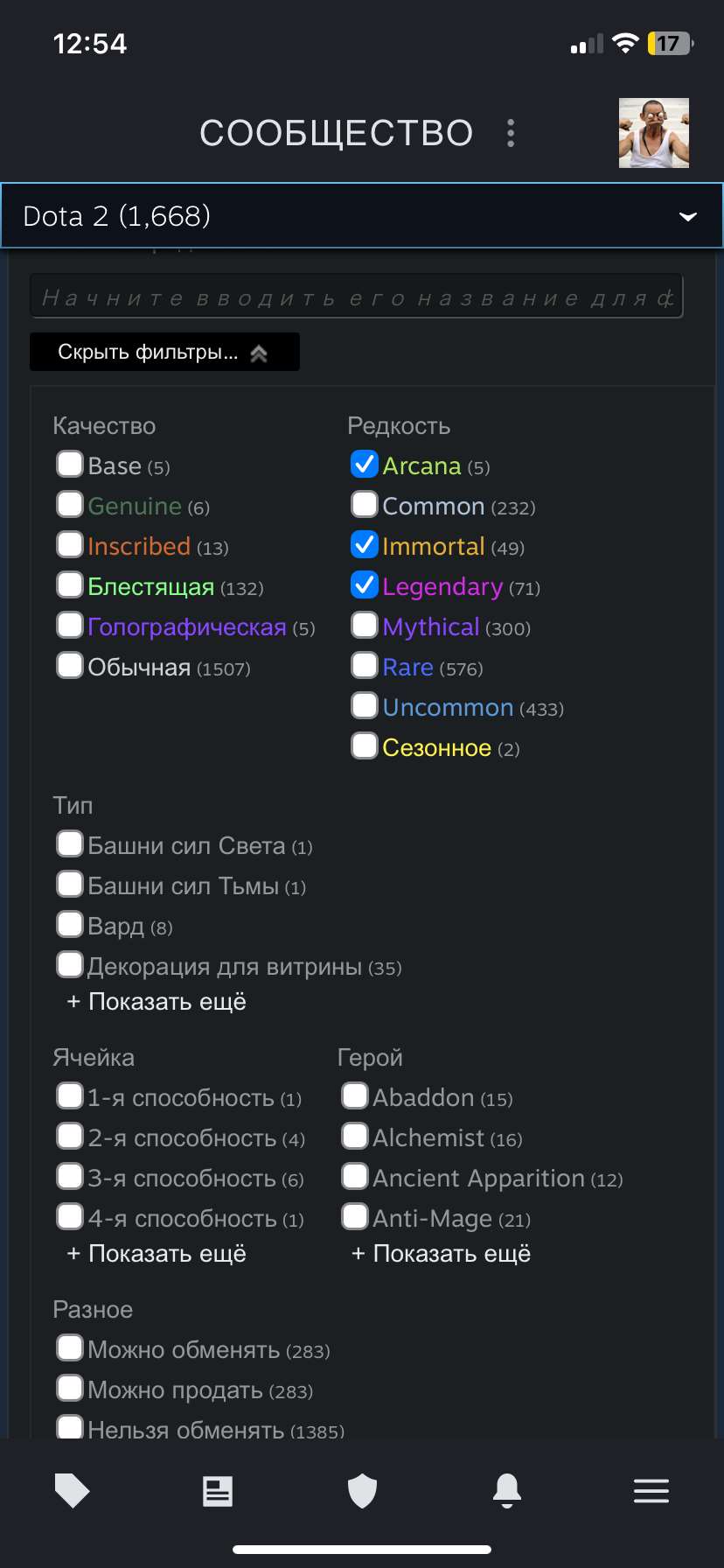The height and width of the screenshot is (1568, 724).
Task: Enable the Common rarity filter
Action: coord(364,504)
